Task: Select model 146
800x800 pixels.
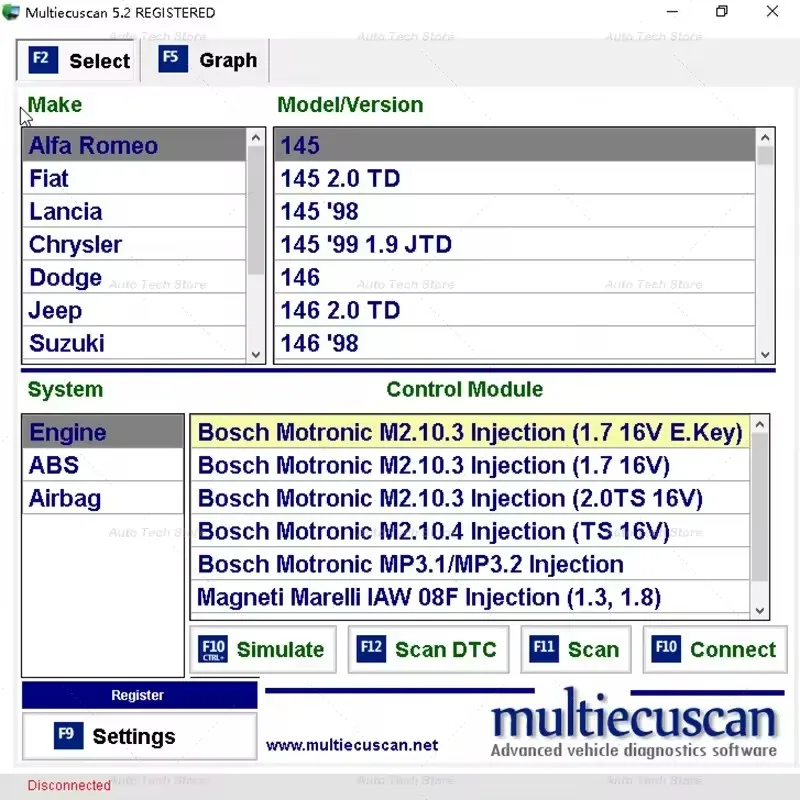Action: pos(514,277)
